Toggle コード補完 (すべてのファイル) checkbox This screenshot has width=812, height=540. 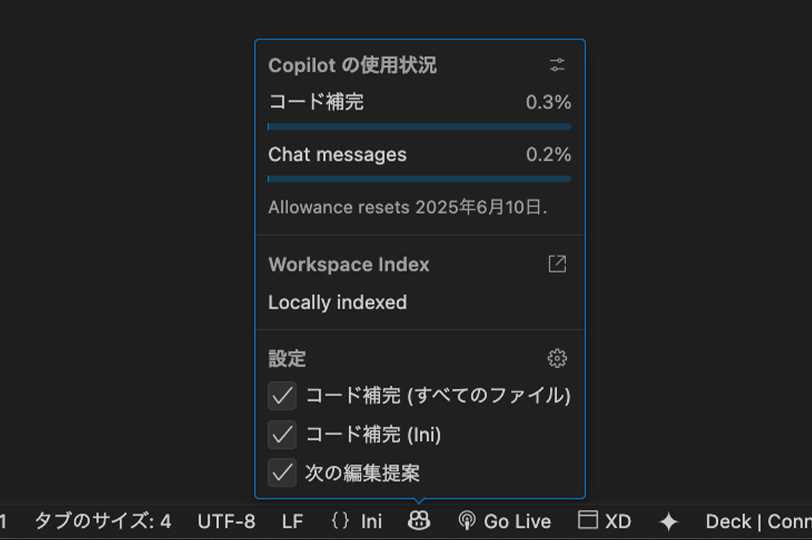(x=282, y=396)
